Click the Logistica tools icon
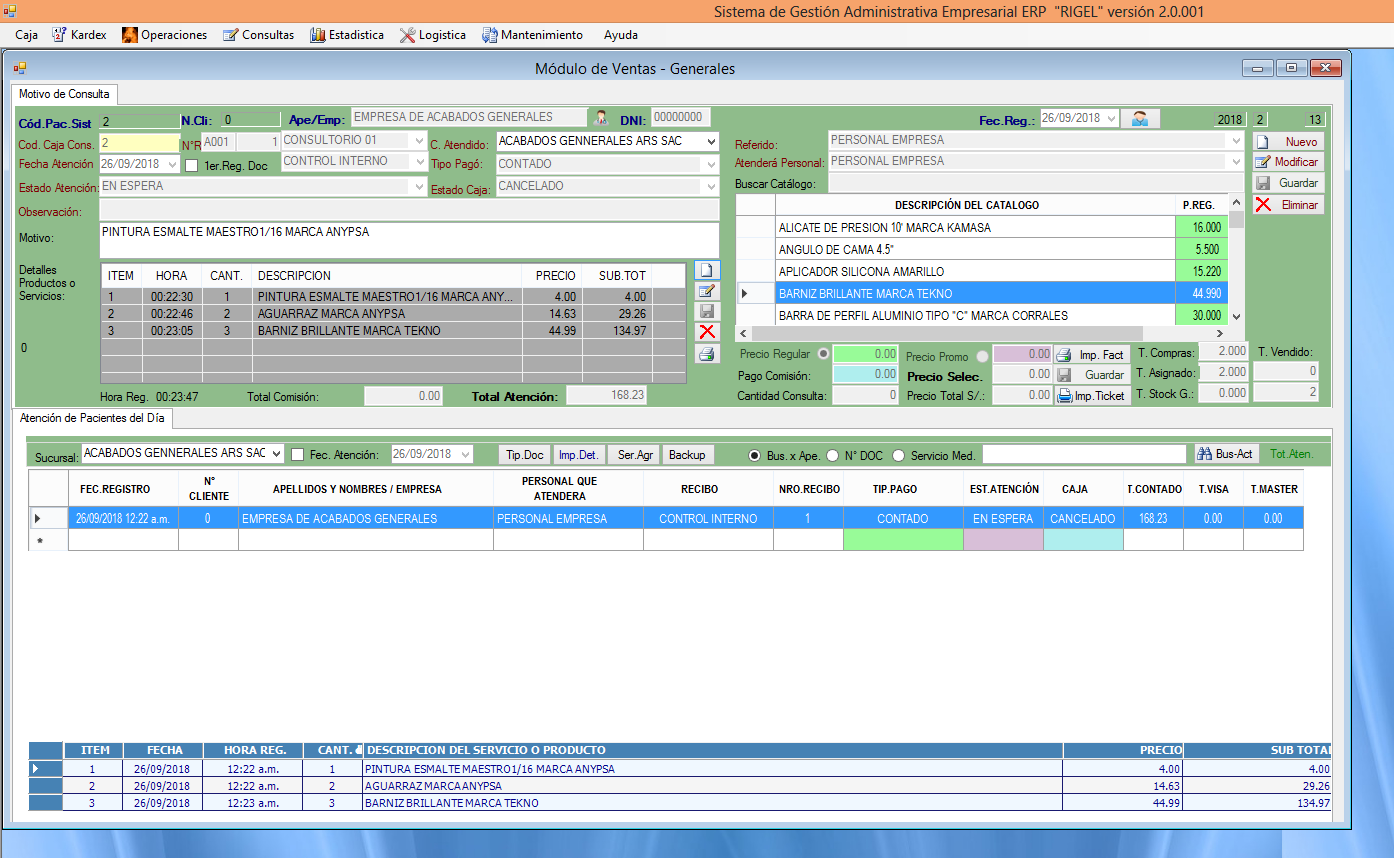The image size is (1394, 858). [407, 35]
